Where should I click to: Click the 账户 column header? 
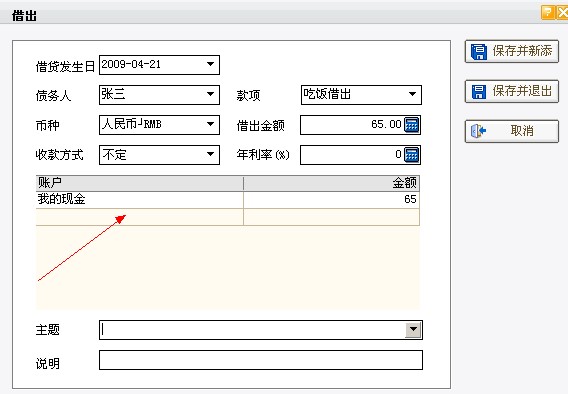pyautogui.click(x=139, y=183)
